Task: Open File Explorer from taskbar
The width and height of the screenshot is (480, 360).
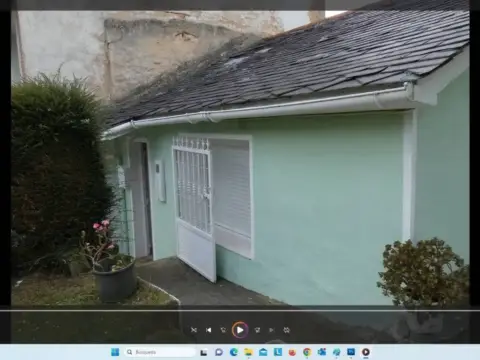Action: pyautogui.click(x=248, y=352)
